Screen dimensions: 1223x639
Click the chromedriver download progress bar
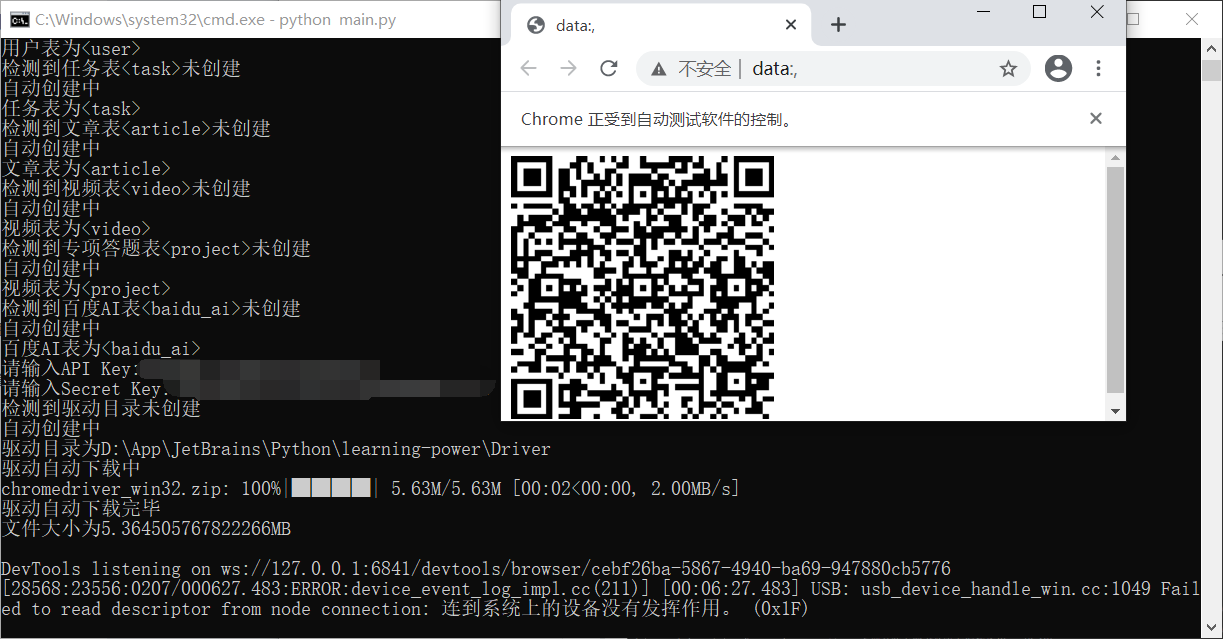pyautogui.click(x=330, y=488)
